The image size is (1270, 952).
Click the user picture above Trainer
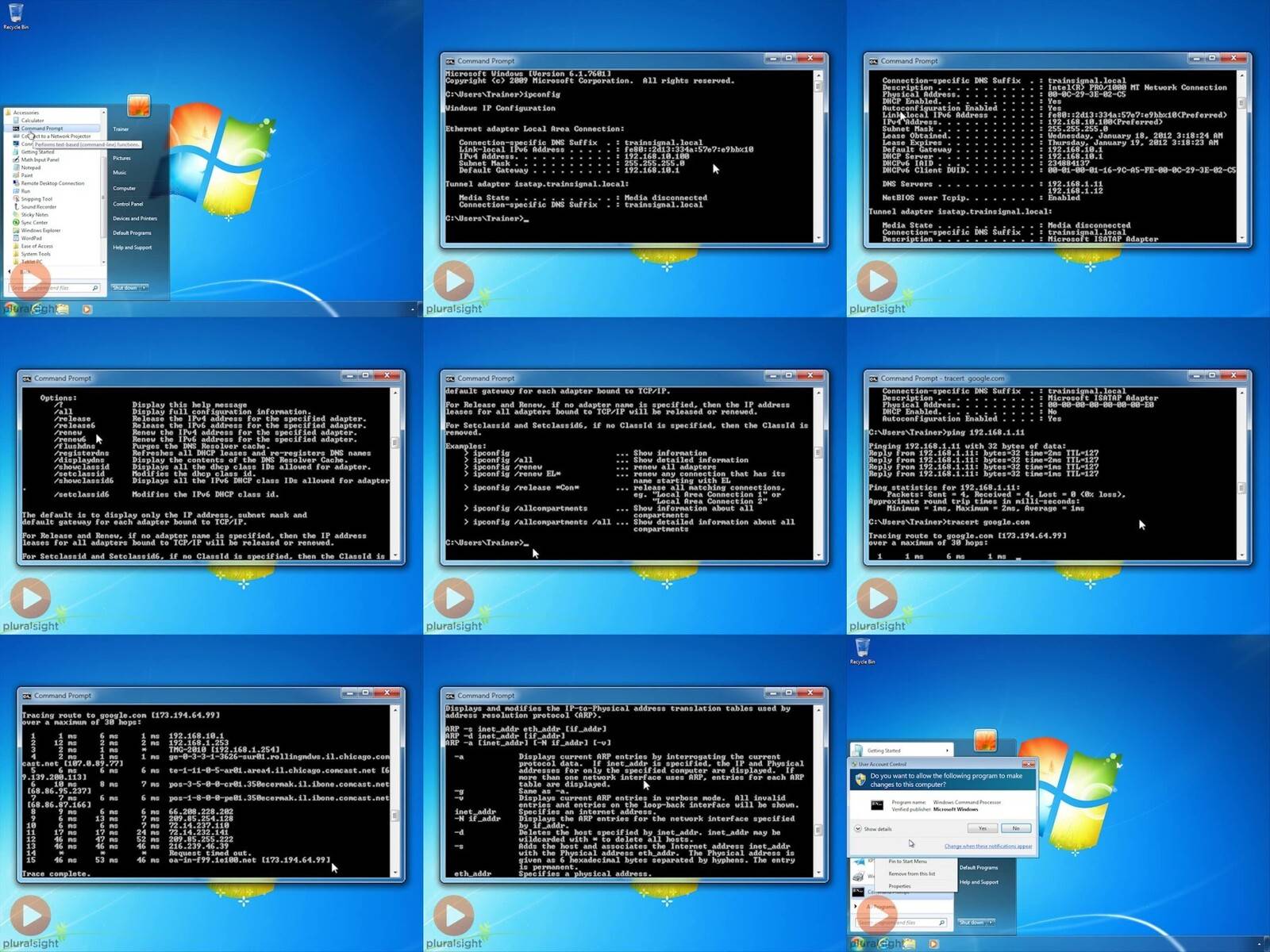[139, 106]
